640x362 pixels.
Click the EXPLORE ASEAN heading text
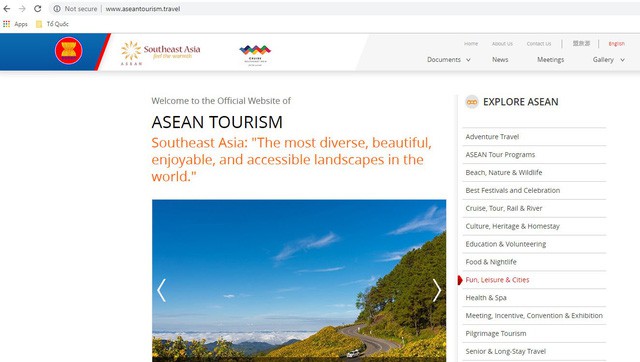click(520, 102)
